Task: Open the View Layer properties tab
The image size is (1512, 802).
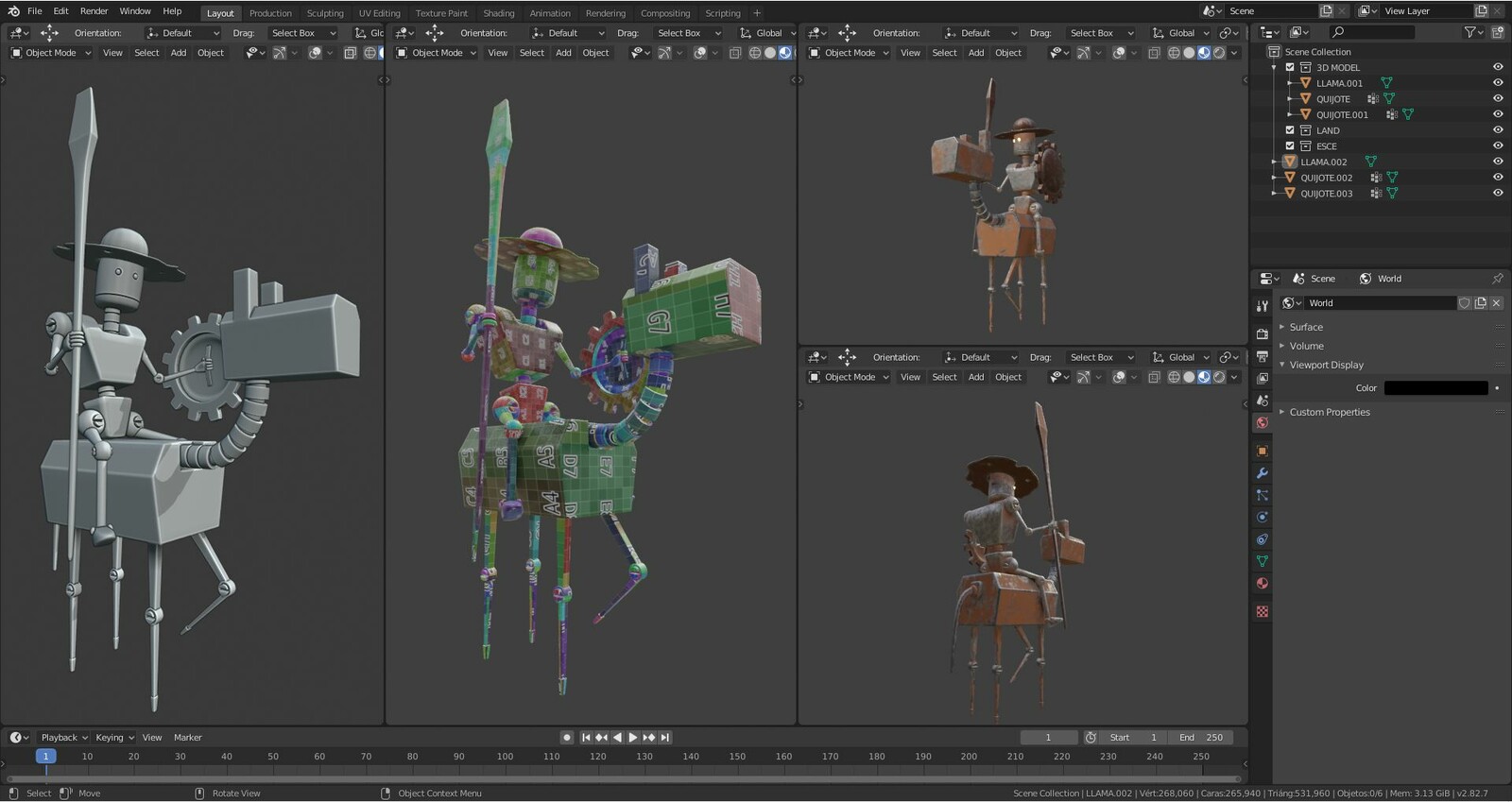Action: 1262,378
